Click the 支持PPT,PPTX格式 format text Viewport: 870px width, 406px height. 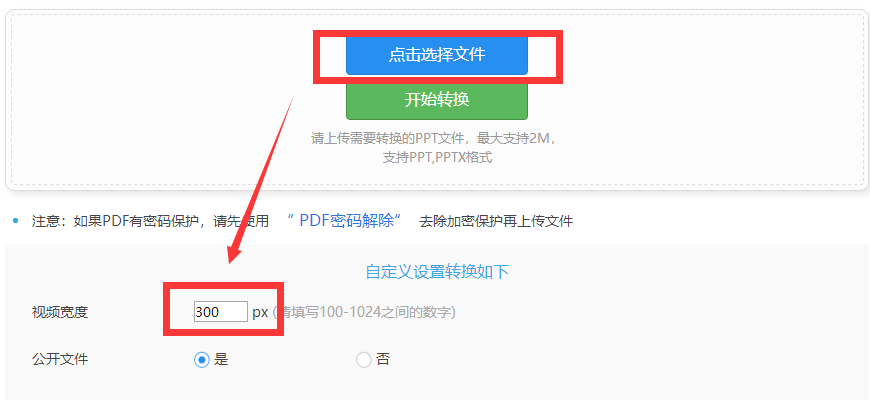(437, 158)
